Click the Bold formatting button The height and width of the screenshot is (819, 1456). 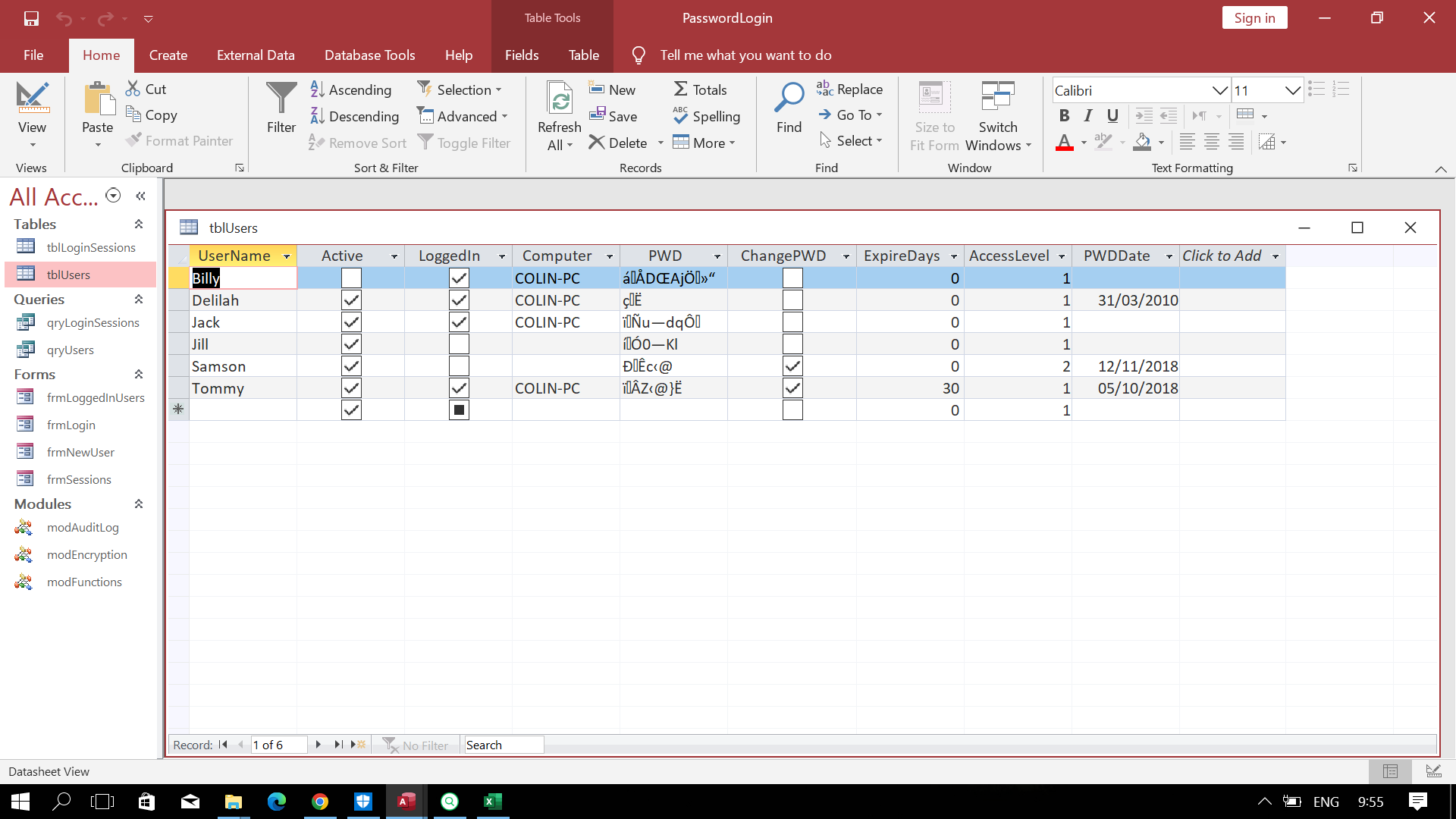1064,115
